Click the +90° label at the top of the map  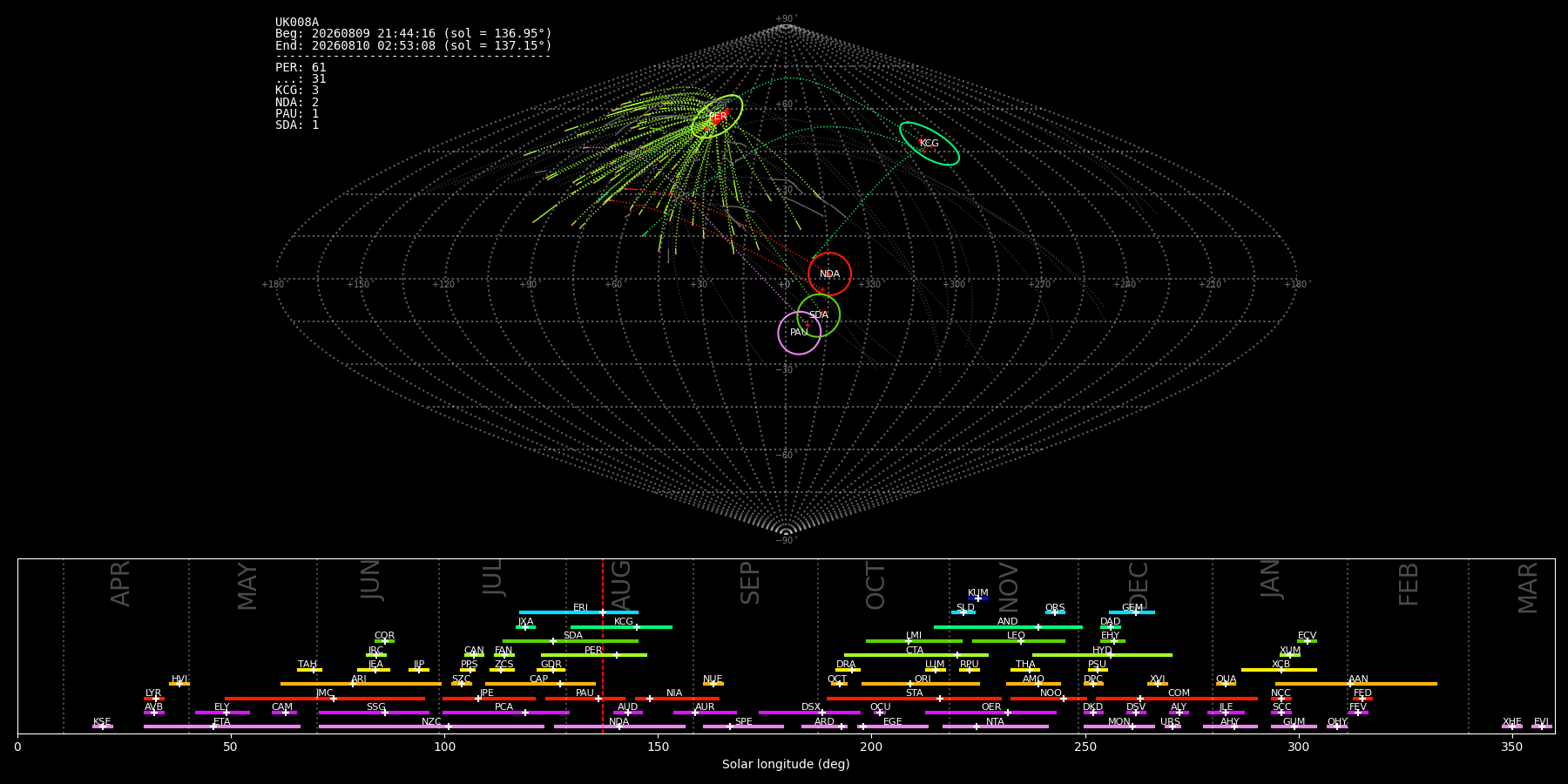(x=786, y=19)
